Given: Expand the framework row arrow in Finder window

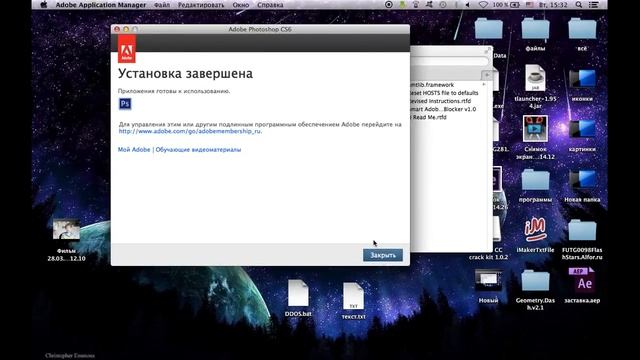Looking at the screenshot, I should (484, 84).
